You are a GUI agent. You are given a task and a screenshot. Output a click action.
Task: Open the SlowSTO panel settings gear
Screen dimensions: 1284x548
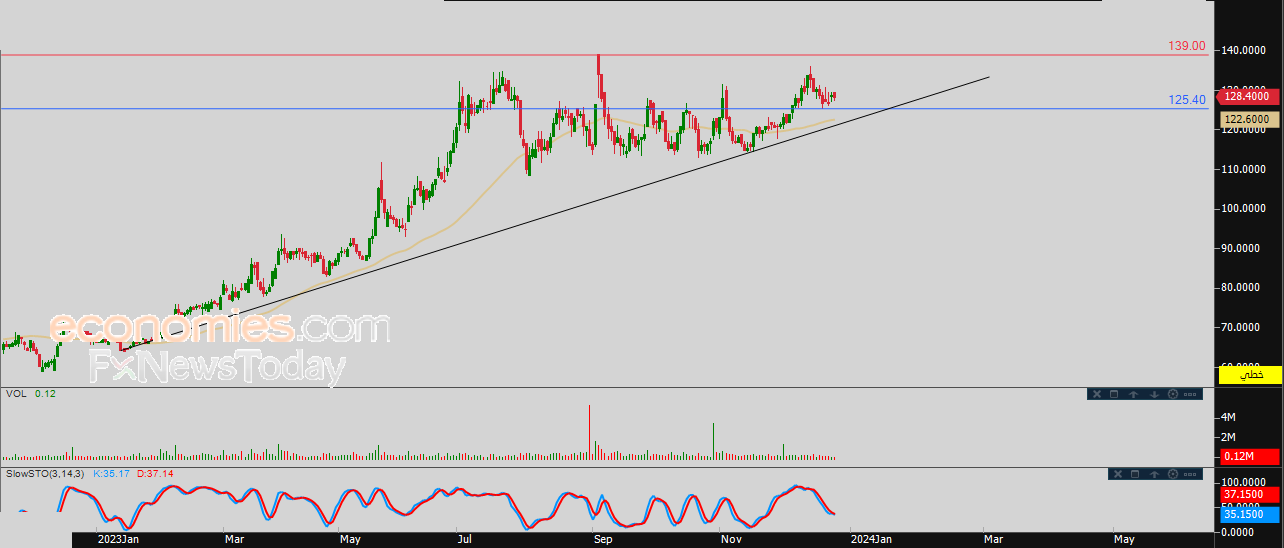tap(1172, 474)
